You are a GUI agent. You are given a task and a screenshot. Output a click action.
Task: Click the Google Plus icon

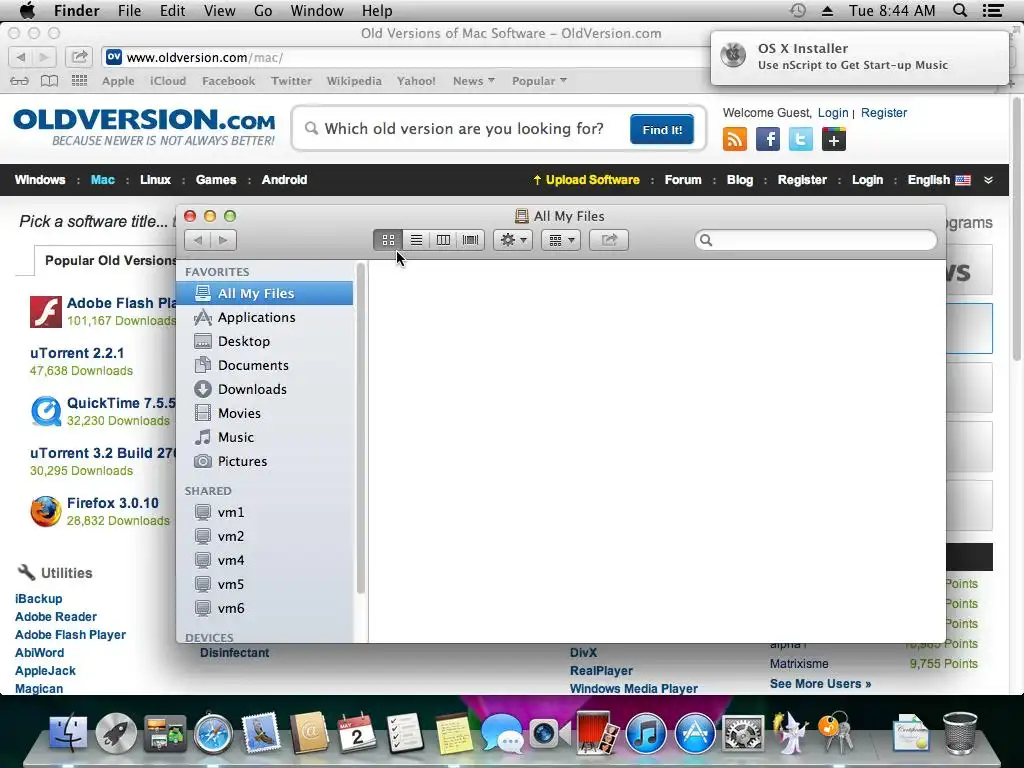tap(833, 139)
